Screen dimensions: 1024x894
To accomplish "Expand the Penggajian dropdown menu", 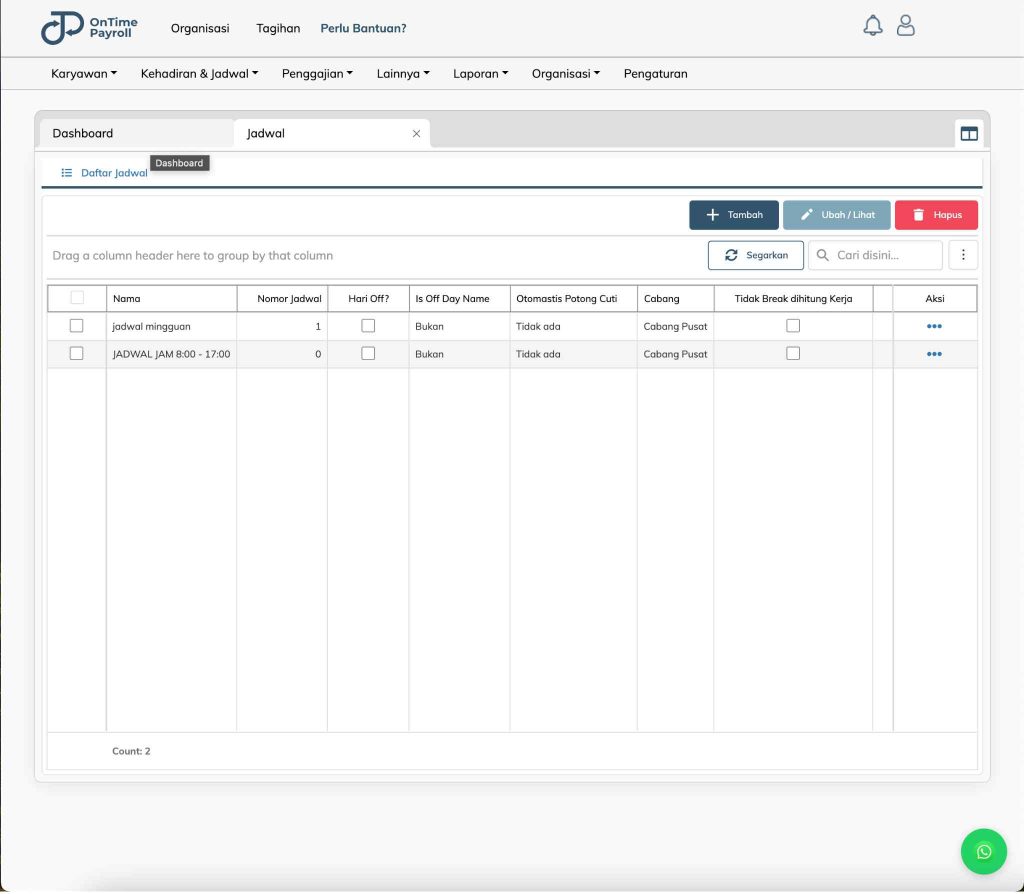I will click(317, 73).
